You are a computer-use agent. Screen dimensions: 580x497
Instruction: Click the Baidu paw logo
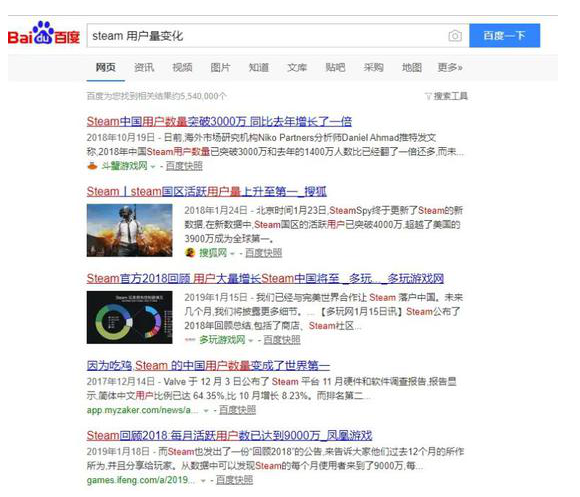coord(44,33)
